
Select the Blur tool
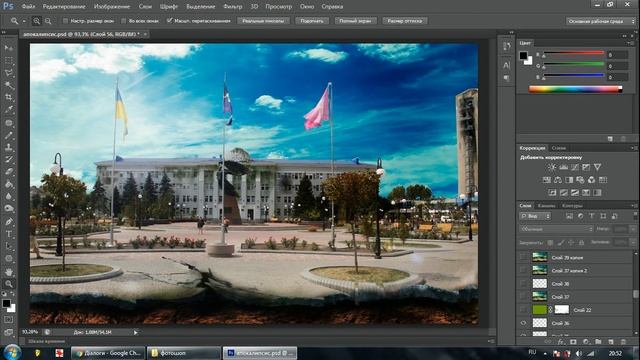(x=9, y=196)
